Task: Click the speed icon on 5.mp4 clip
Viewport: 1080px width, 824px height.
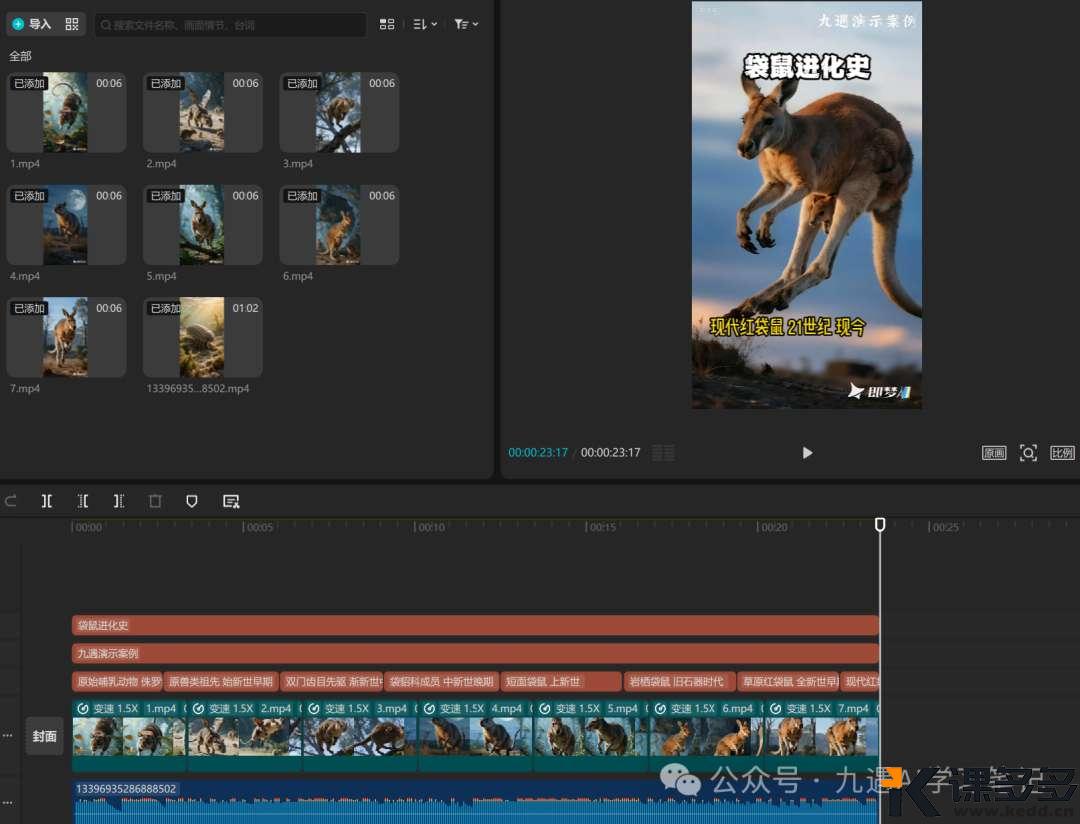Action: 545,708
